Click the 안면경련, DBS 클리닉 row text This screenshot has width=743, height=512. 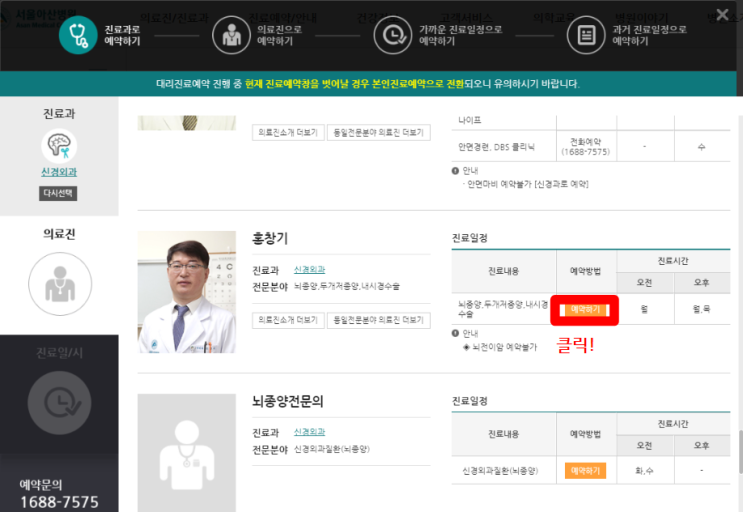point(496,147)
